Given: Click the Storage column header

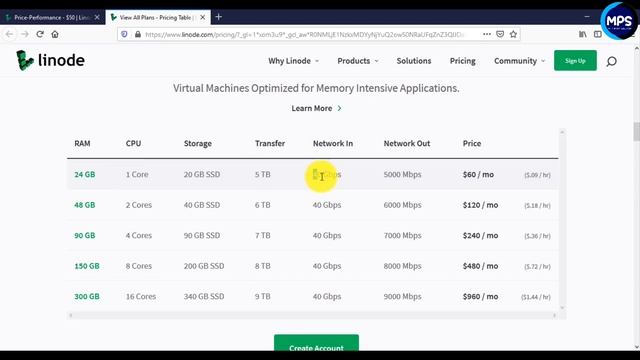Looking at the screenshot, I should 198,144.
